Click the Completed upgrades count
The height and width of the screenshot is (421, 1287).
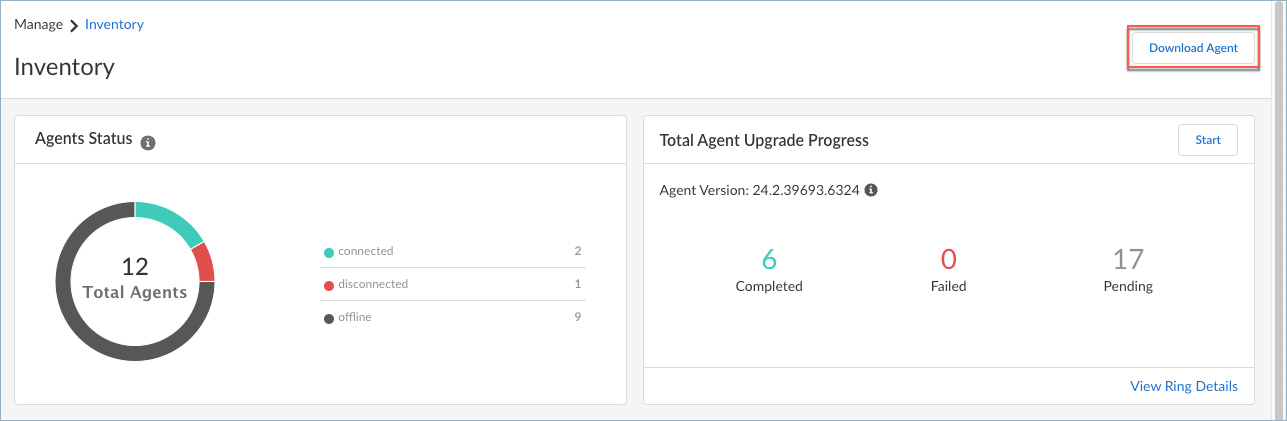[x=769, y=260]
